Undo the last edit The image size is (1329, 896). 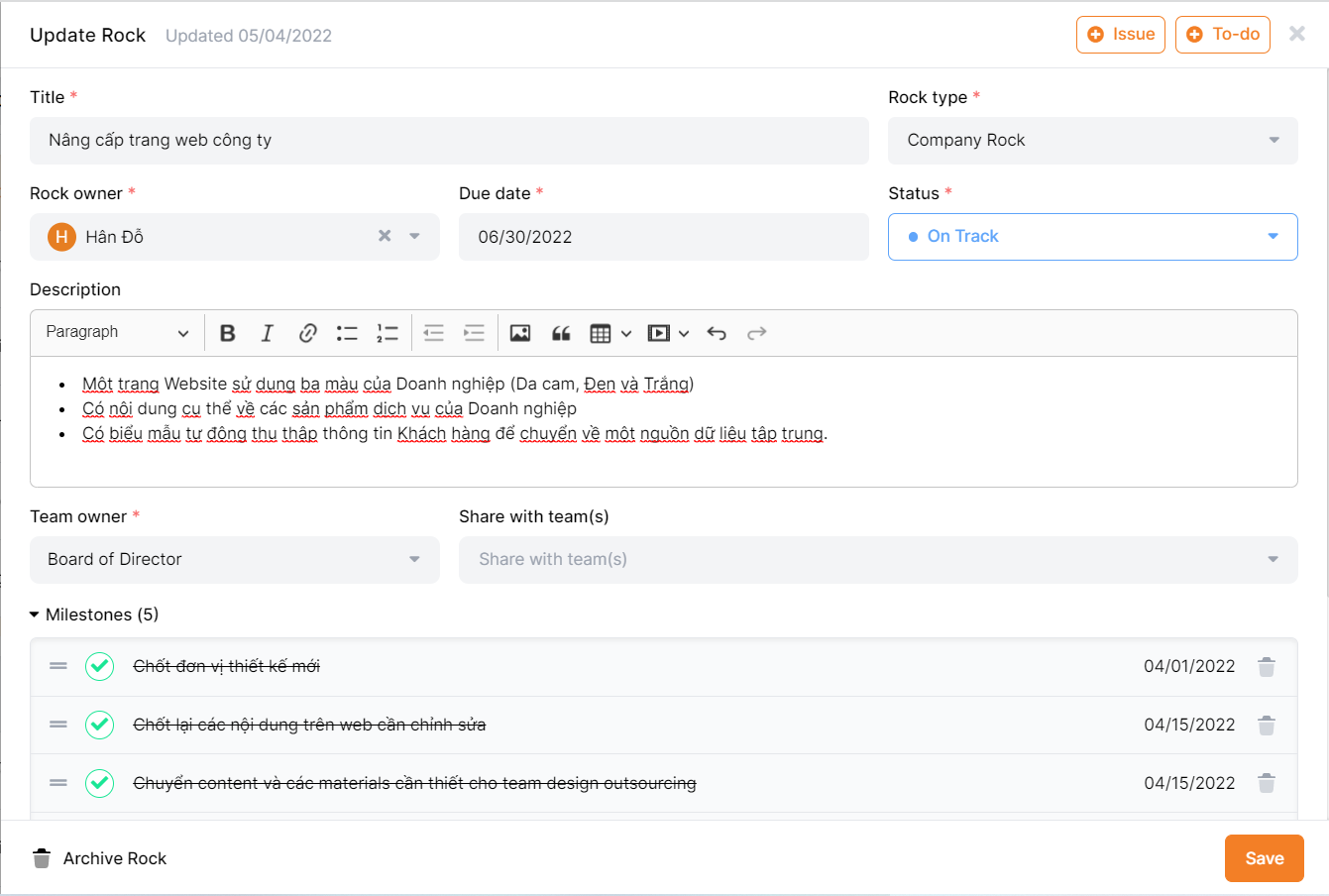717,333
